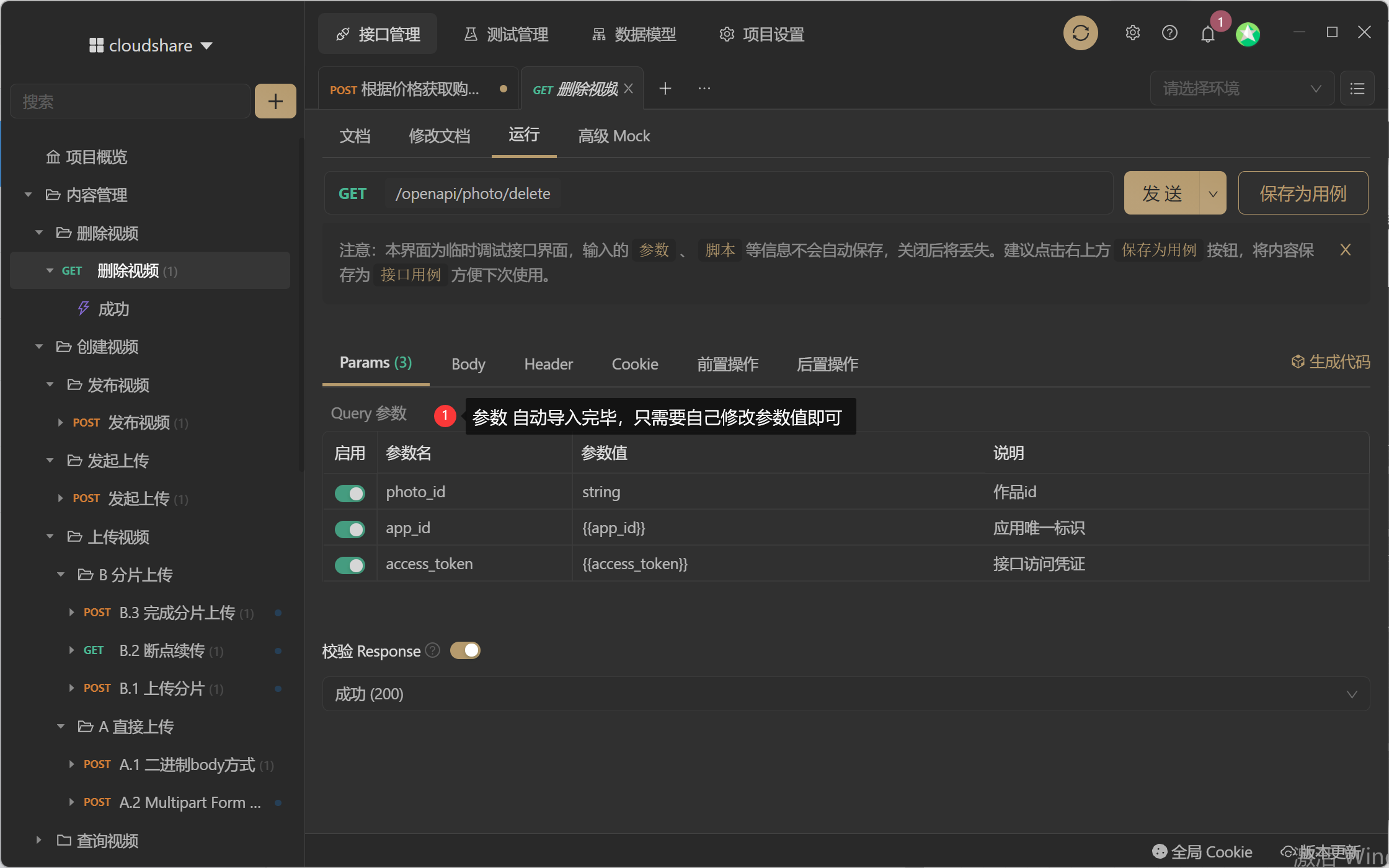Close the 删除视频 tab
The width and height of the screenshot is (1389, 868).
(x=629, y=89)
